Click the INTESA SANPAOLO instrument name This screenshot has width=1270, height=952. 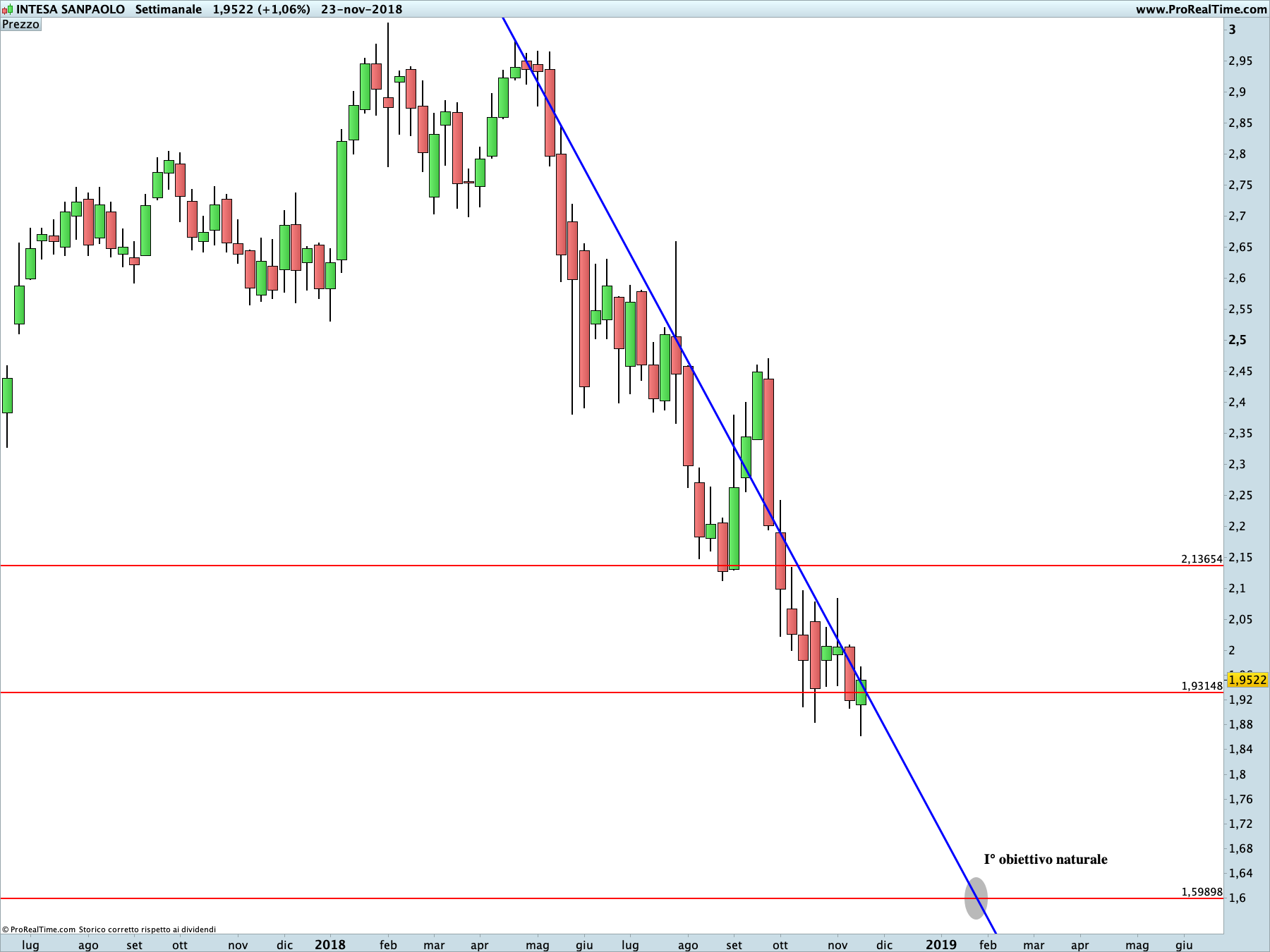pos(71,9)
